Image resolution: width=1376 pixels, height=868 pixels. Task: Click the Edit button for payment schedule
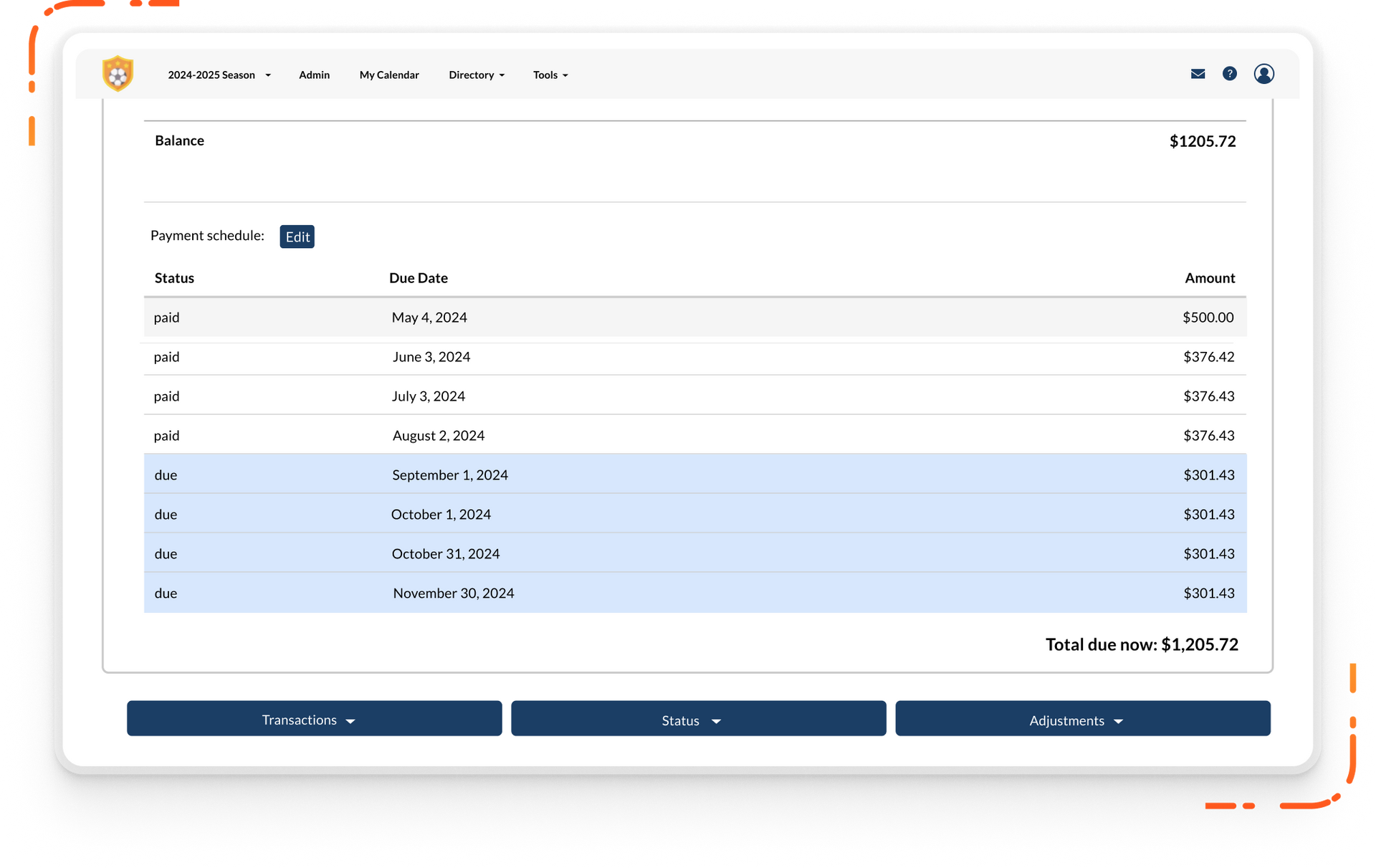point(299,236)
